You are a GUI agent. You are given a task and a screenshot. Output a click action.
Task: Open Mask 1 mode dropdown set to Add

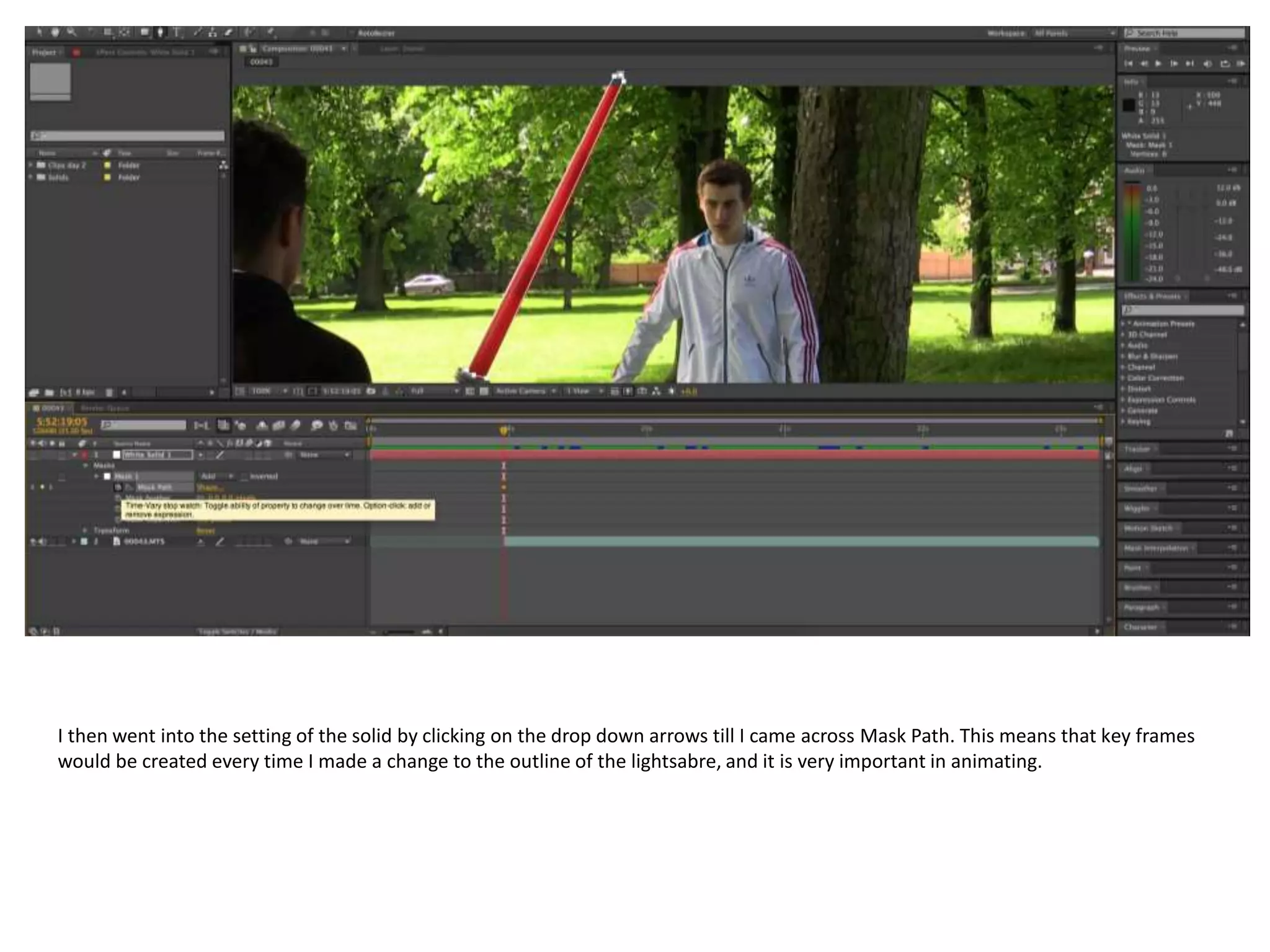[216, 477]
